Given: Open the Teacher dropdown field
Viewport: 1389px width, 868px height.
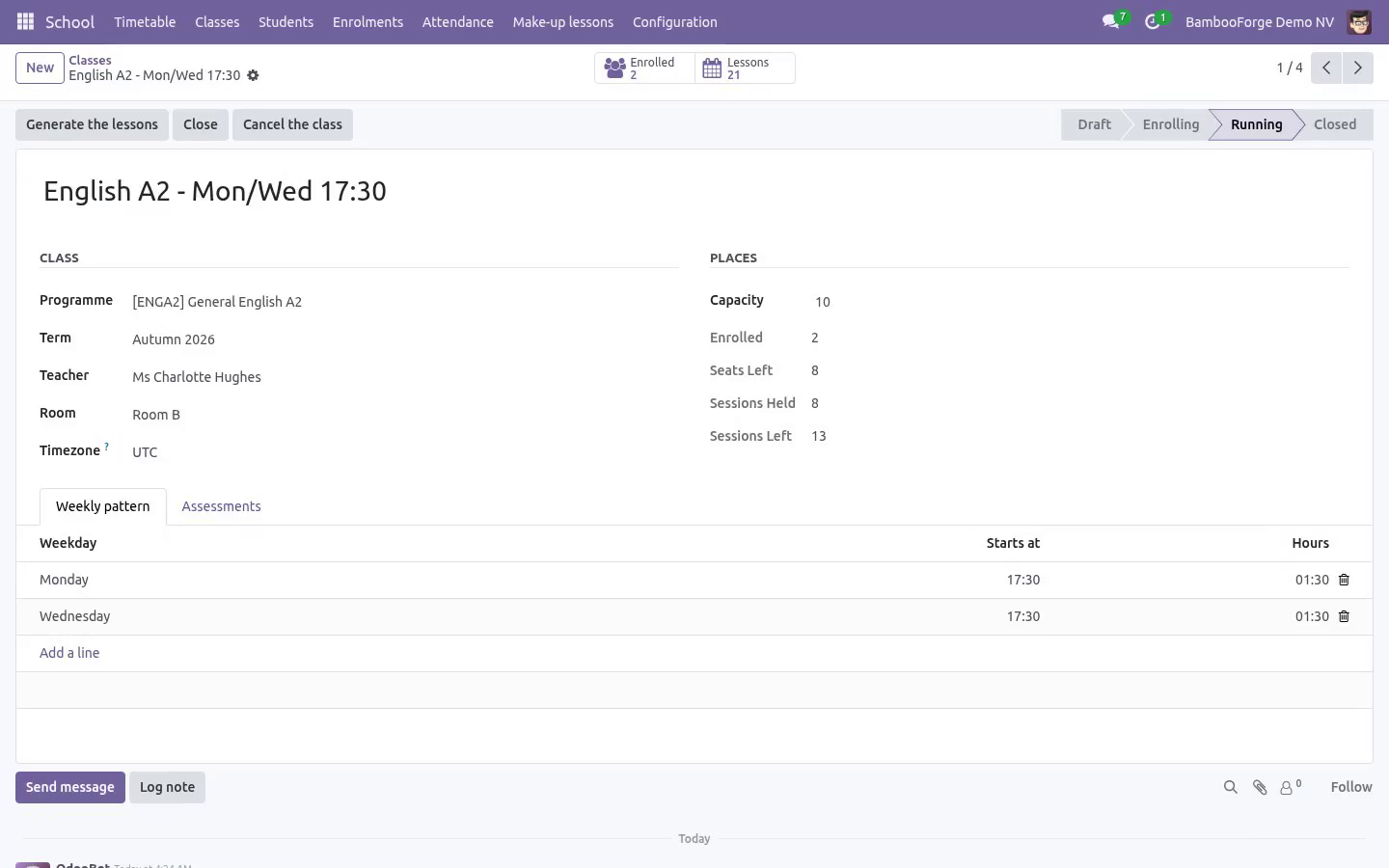Looking at the screenshot, I should click(x=405, y=377).
